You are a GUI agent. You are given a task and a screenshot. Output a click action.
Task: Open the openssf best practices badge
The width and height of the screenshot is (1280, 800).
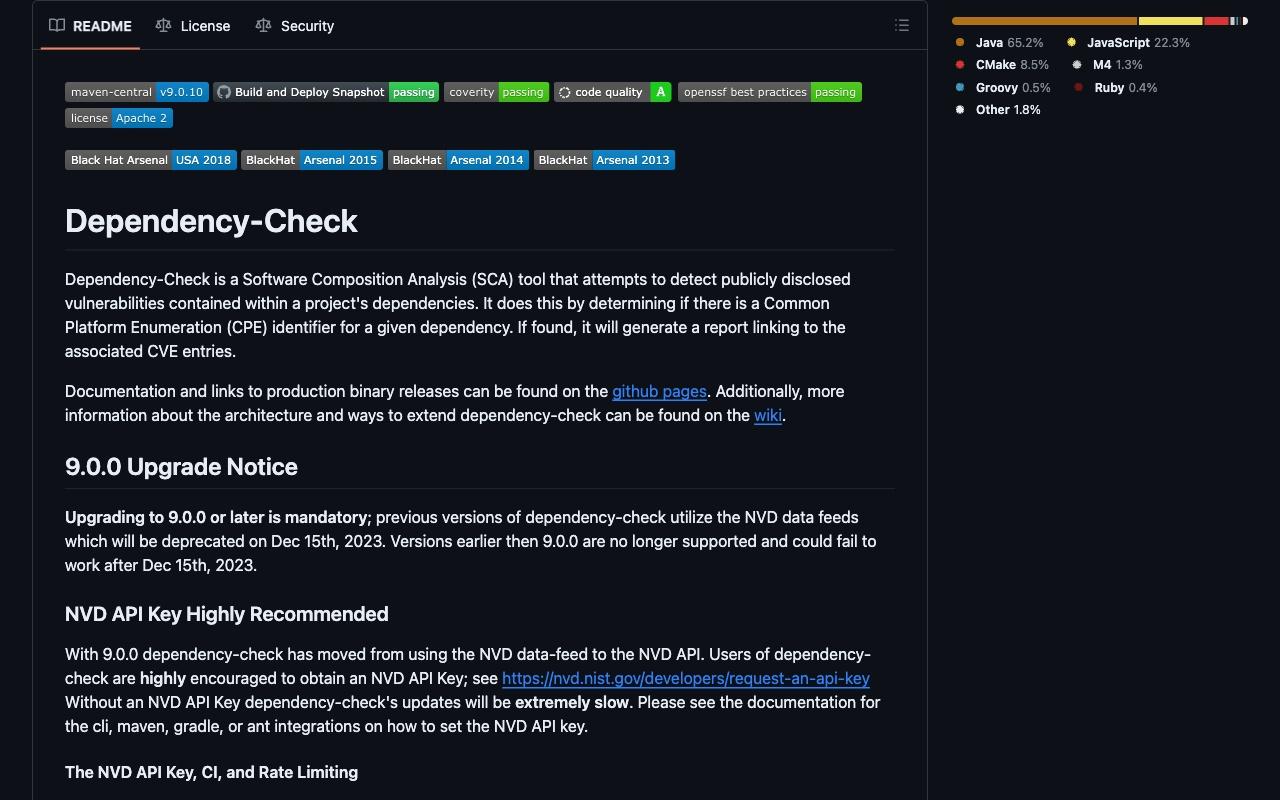770,92
